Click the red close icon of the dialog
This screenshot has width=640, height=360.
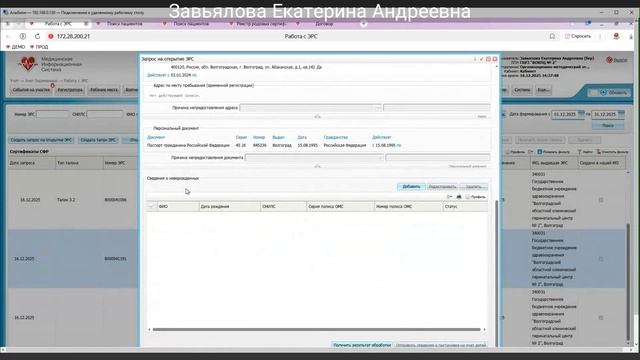tap(495, 59)
